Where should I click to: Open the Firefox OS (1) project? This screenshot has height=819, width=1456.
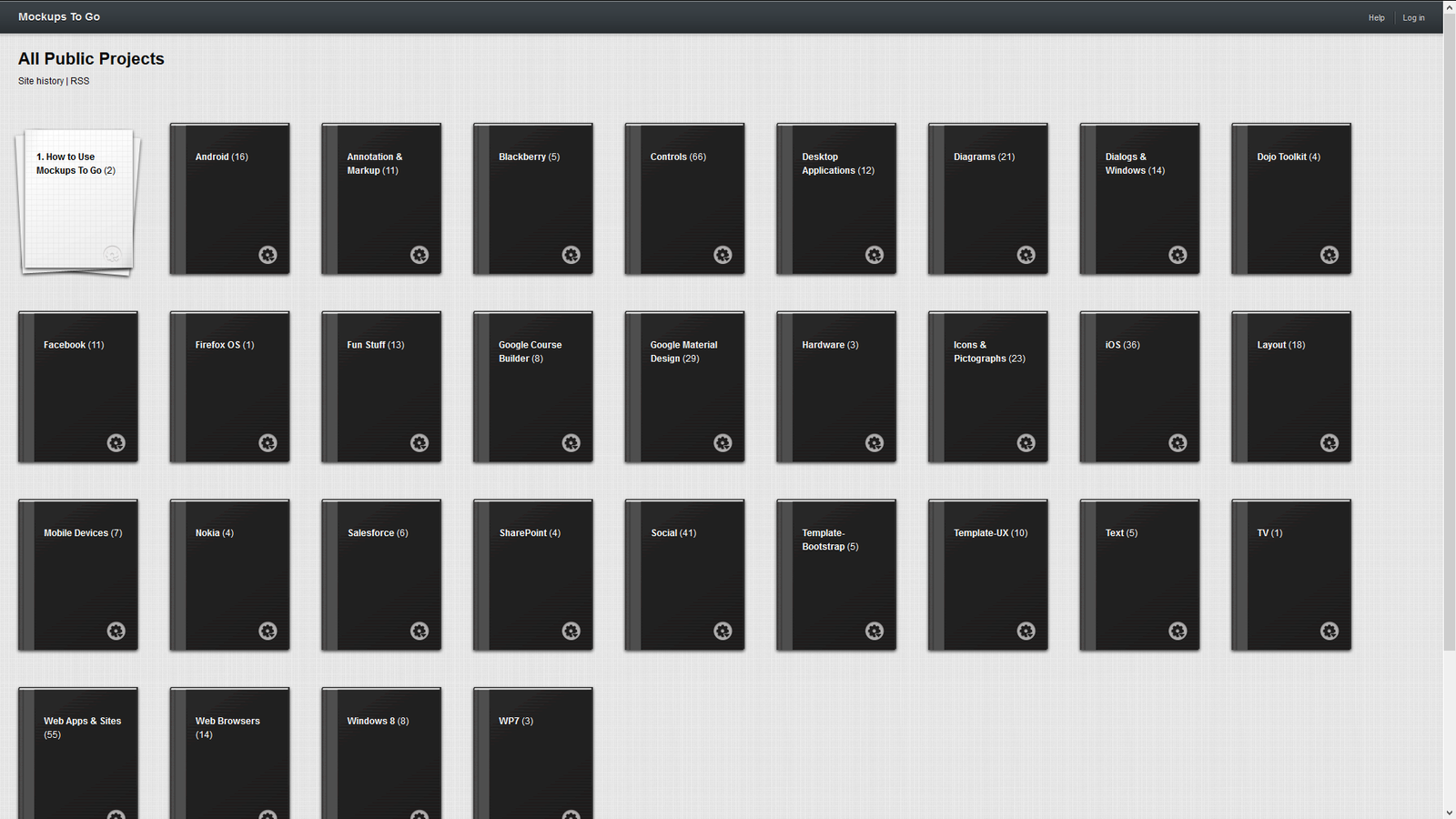(x=229, y=387)
